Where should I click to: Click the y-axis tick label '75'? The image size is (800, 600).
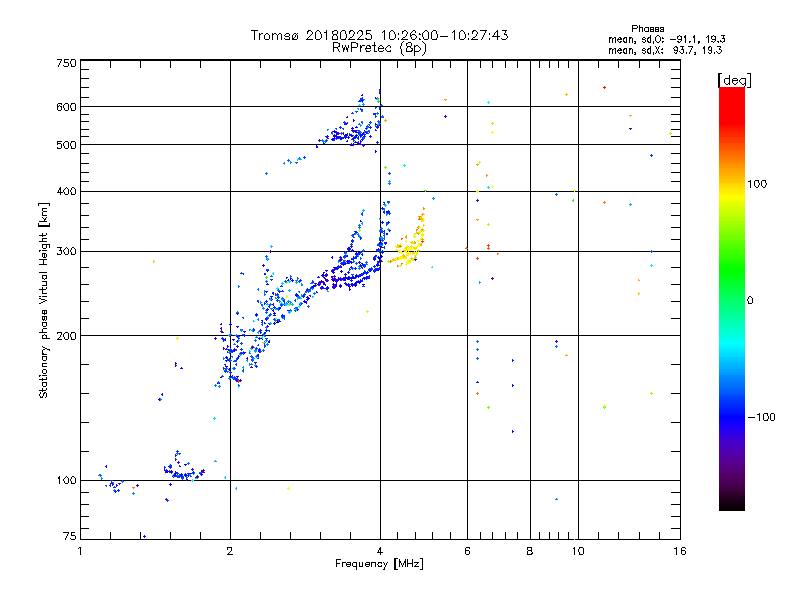coord(70,536)
